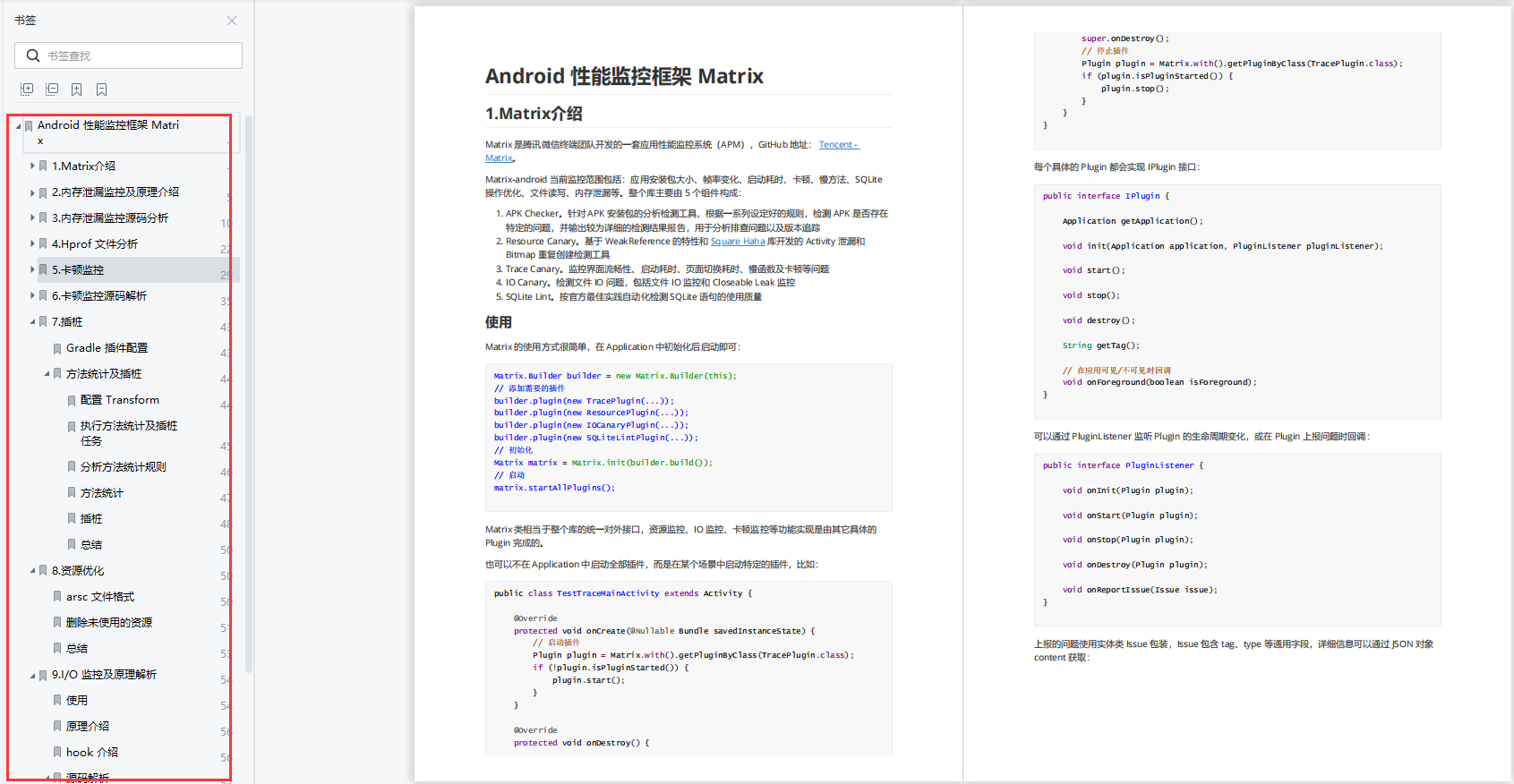Go to bookmark arsc 文件格式

(100, 596)
